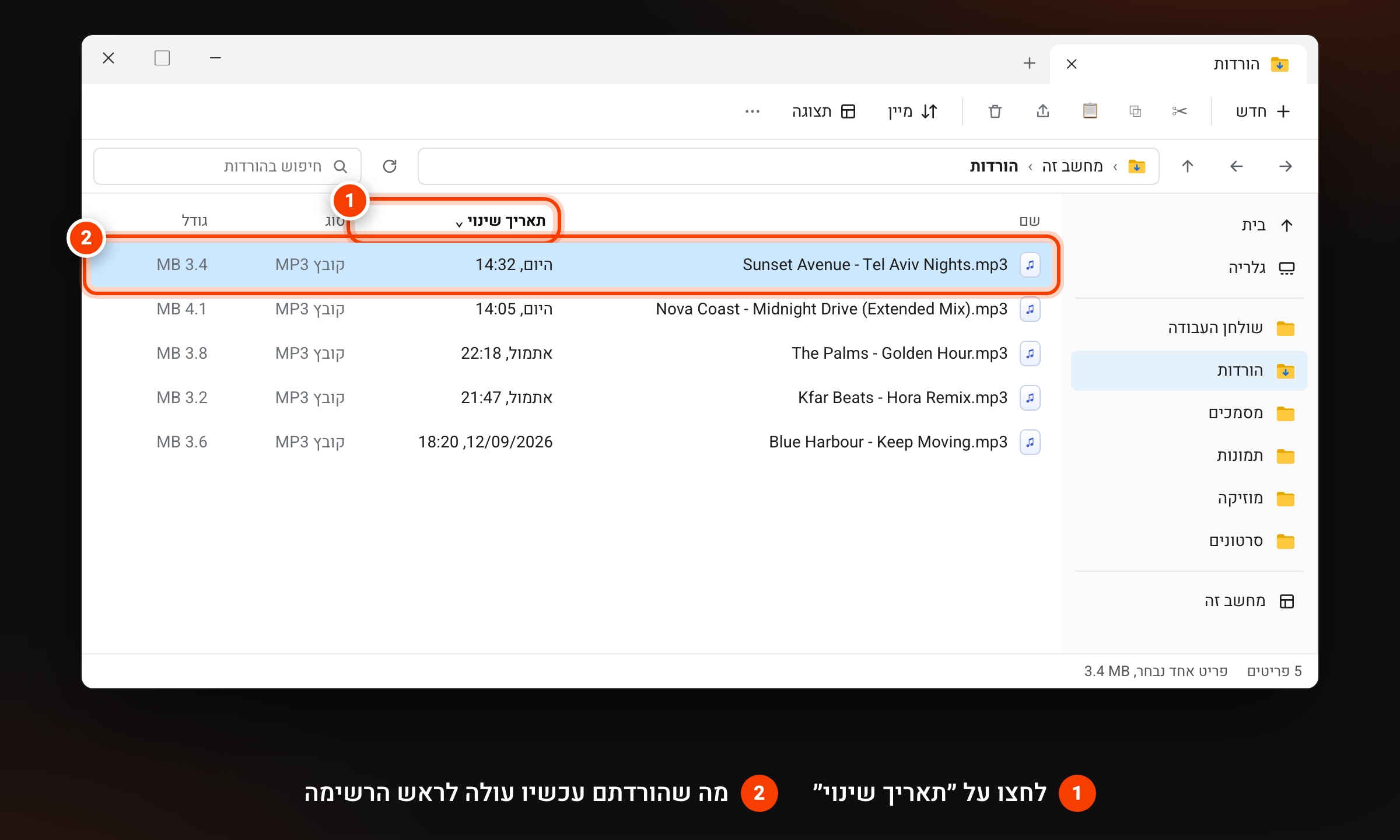
Task: Click the right-pointing navigation arrow
Action: [x=1286, y=166]
